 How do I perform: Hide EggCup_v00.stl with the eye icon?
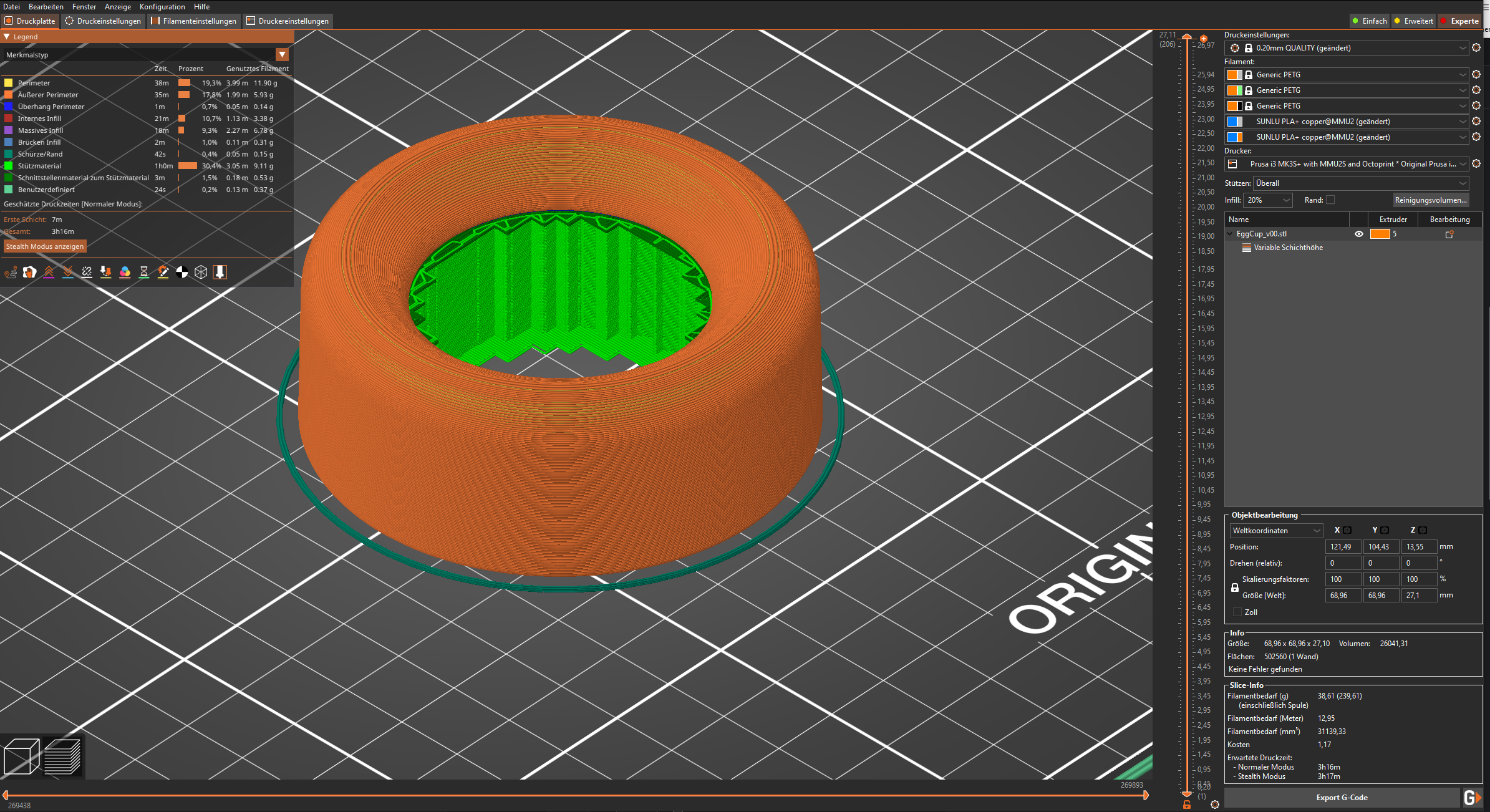pyautogui.click(x=1359, y=234)
